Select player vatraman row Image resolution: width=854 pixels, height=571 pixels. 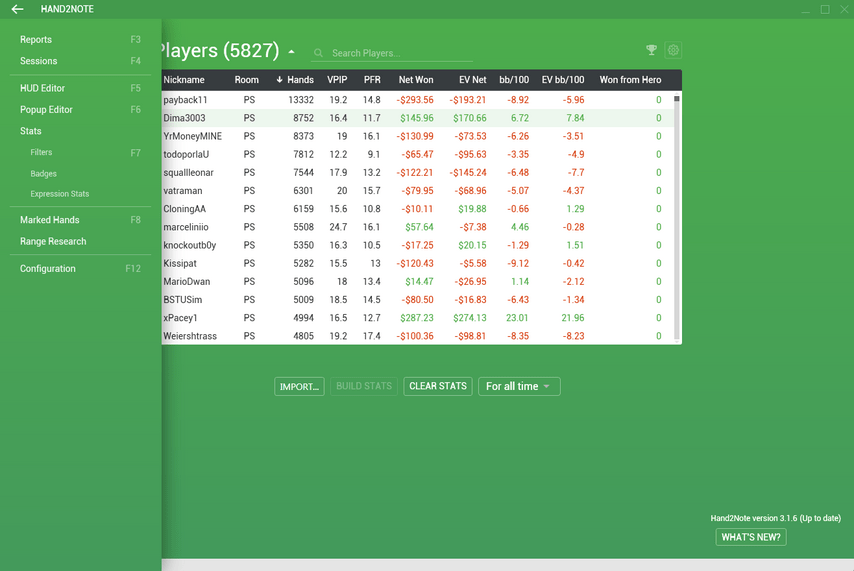(x=418, y=191)
